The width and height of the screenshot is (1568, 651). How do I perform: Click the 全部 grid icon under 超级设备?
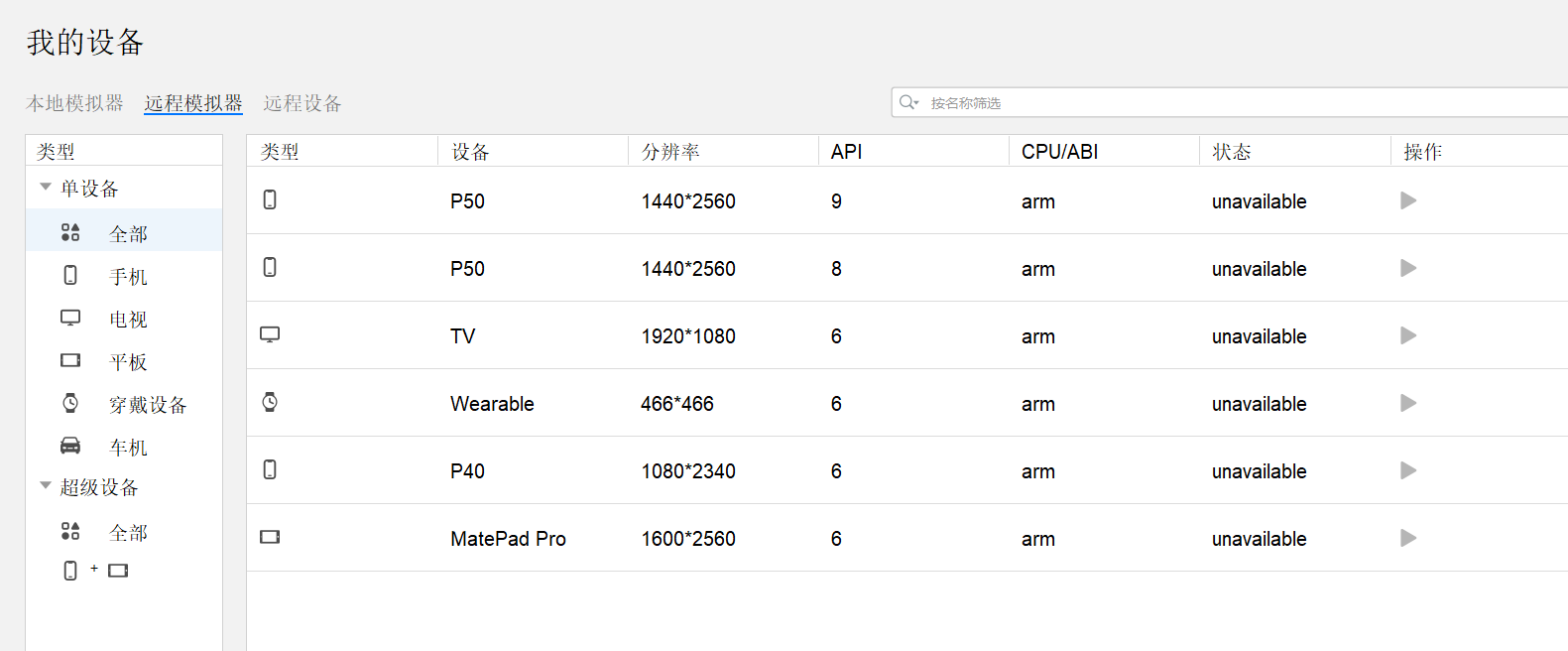[x=70, y=531]
